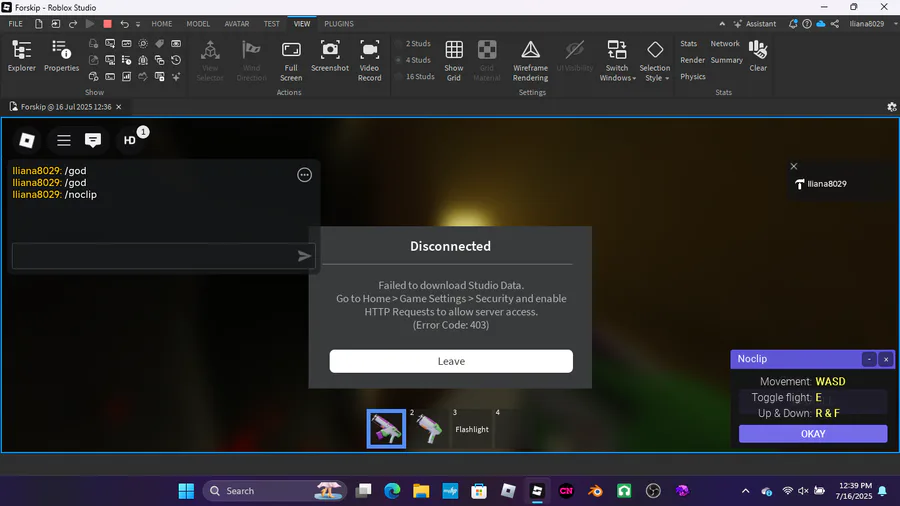Open the Assistant panel
The image size is (900, 506).
coord(755,24)
